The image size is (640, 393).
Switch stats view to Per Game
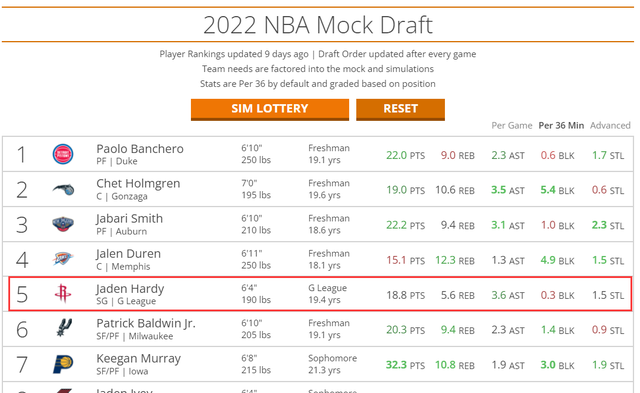511,126
